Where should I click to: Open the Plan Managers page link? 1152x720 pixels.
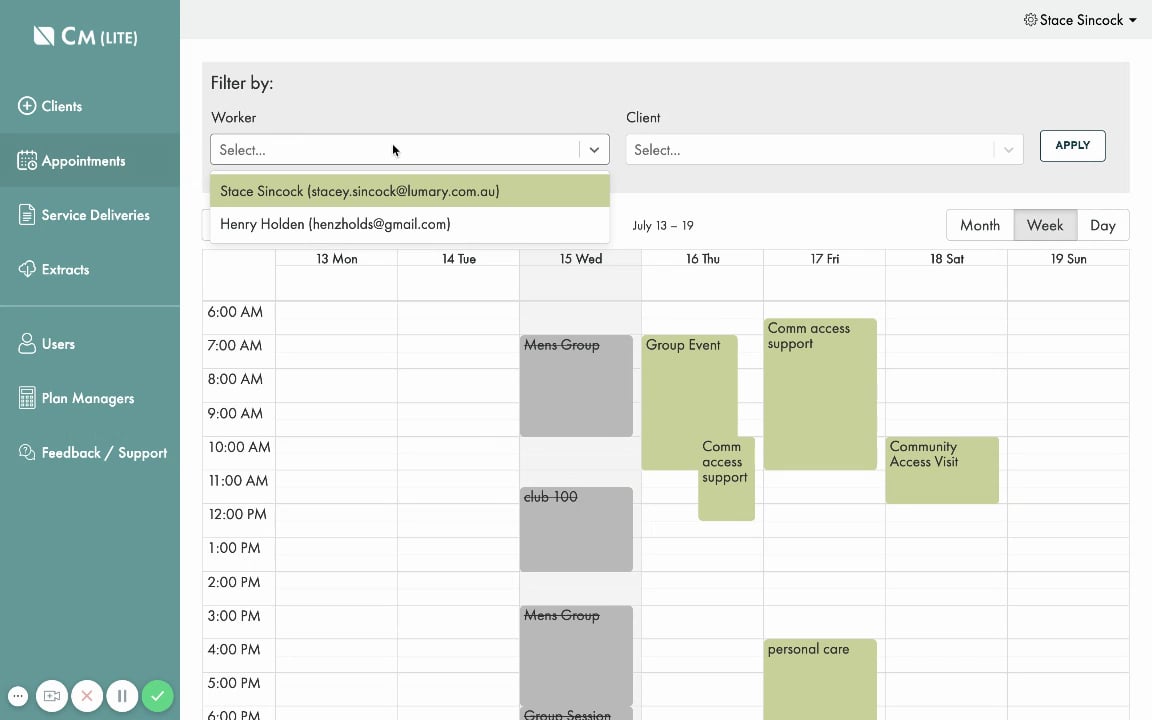point(87,397)
